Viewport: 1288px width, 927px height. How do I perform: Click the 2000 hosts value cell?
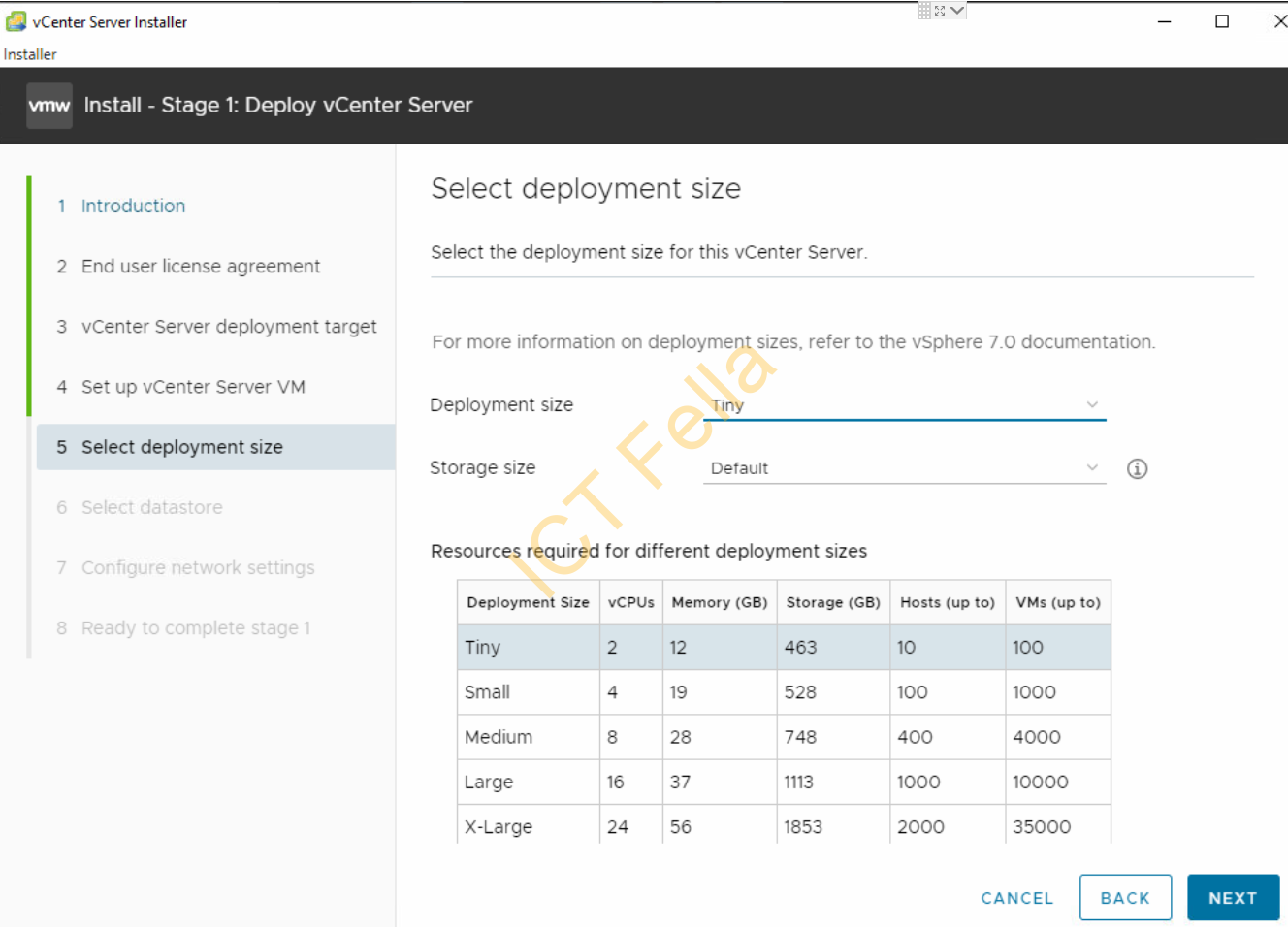(x=948, y=826)
